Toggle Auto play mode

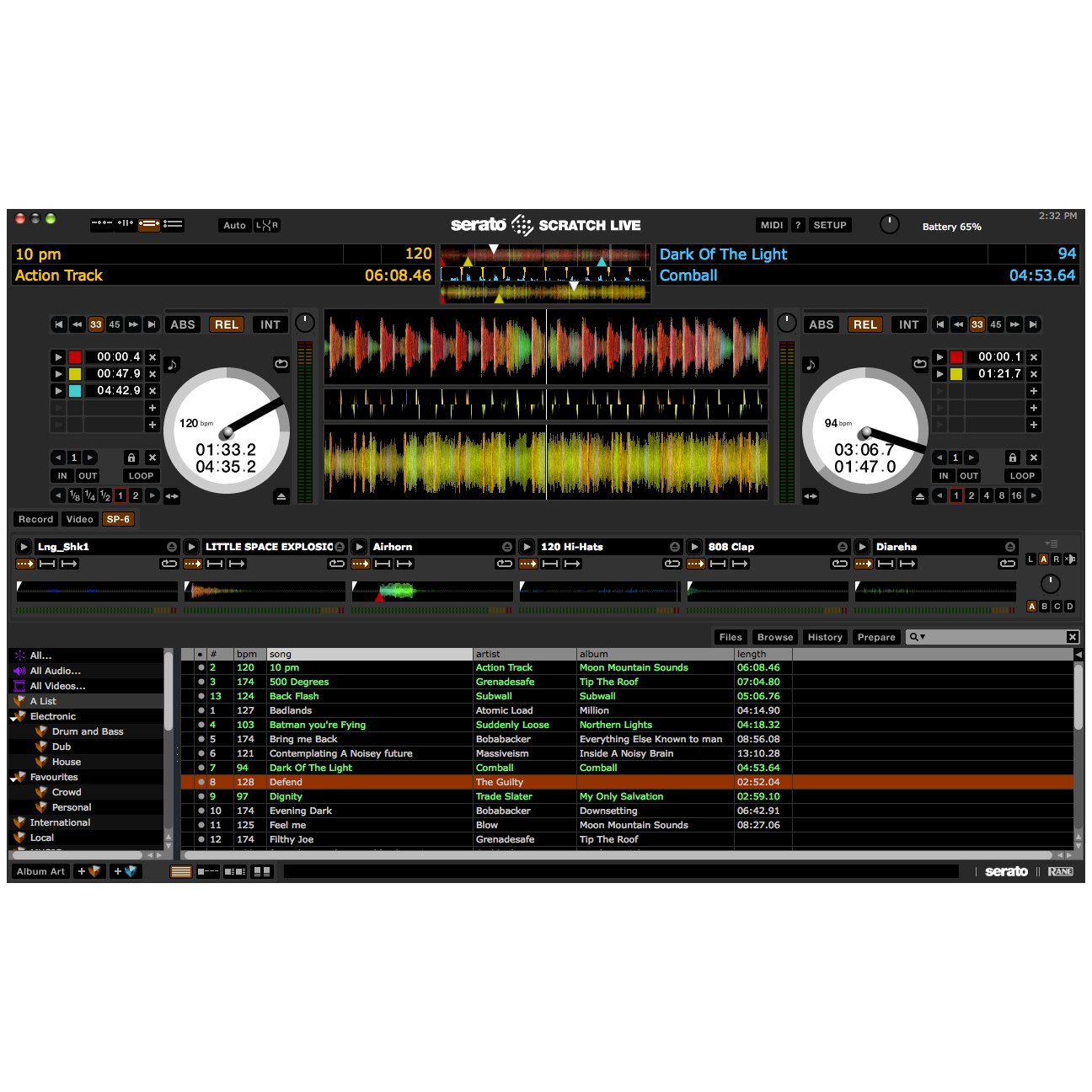click(x=235, y=226)
